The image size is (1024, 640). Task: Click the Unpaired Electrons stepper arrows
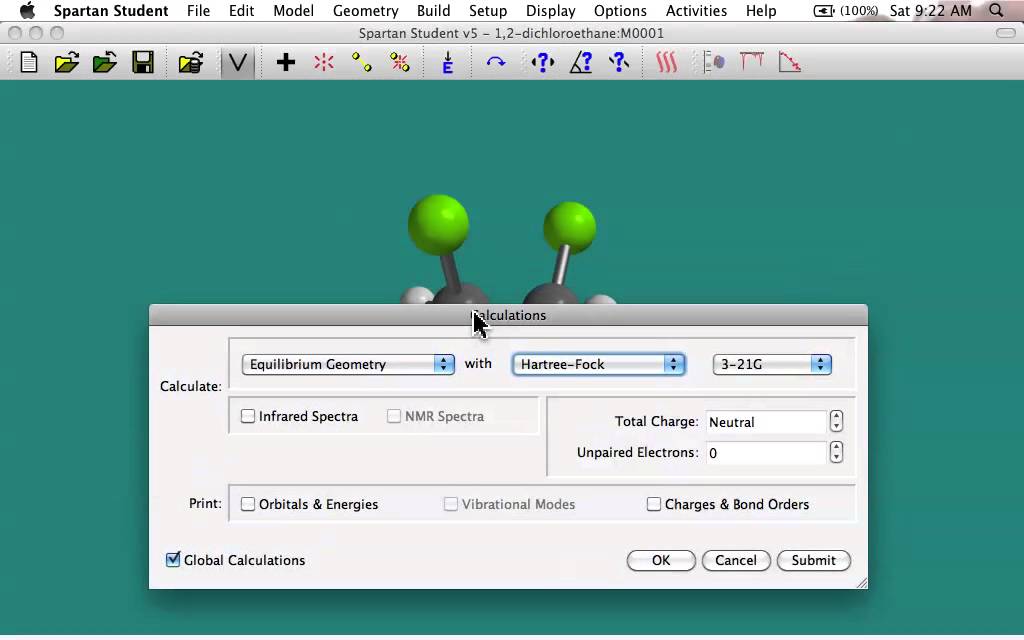coord(836,452)
